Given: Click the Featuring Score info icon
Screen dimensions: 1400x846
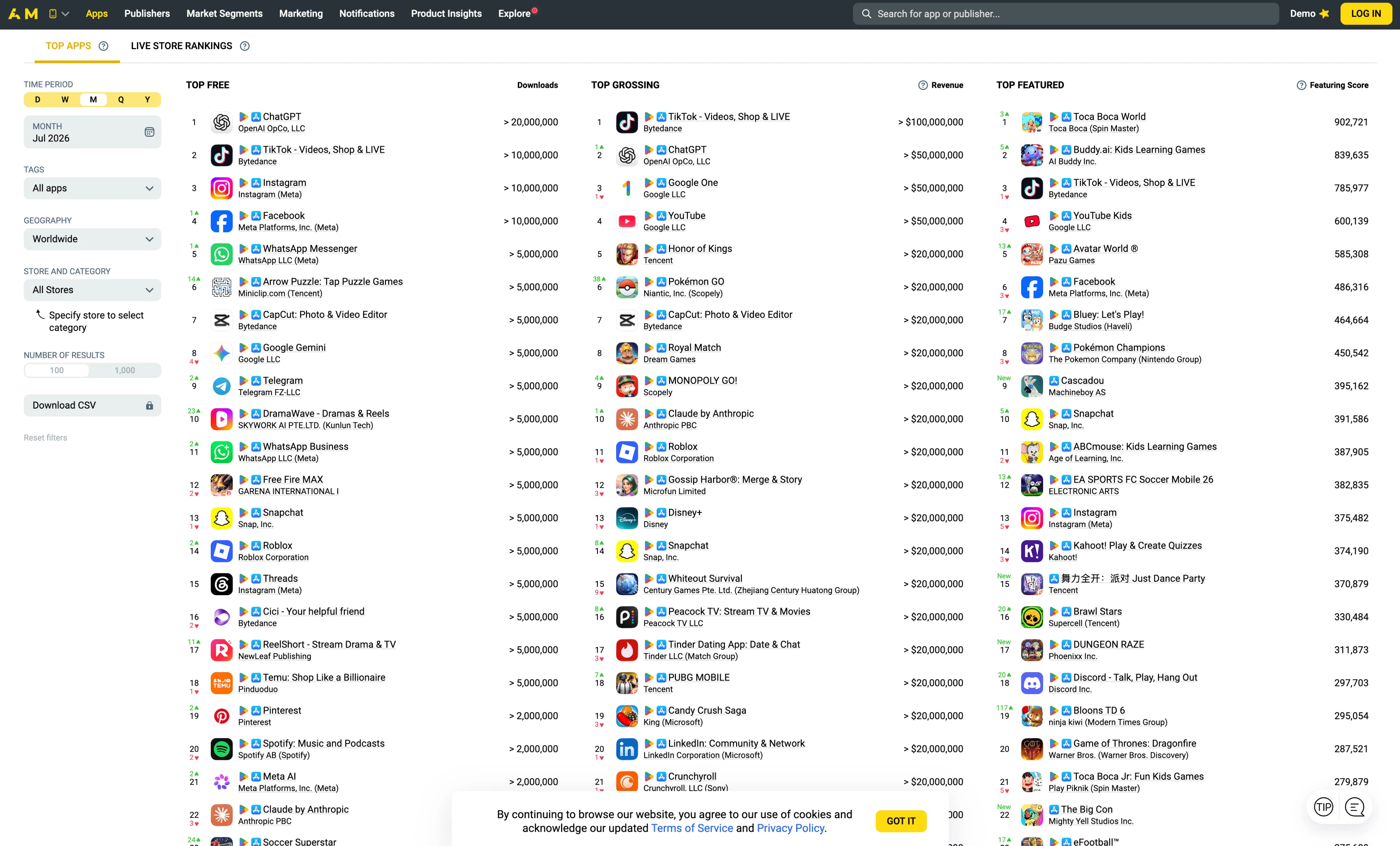Looking at the screenshot, I should point(1301,85).
